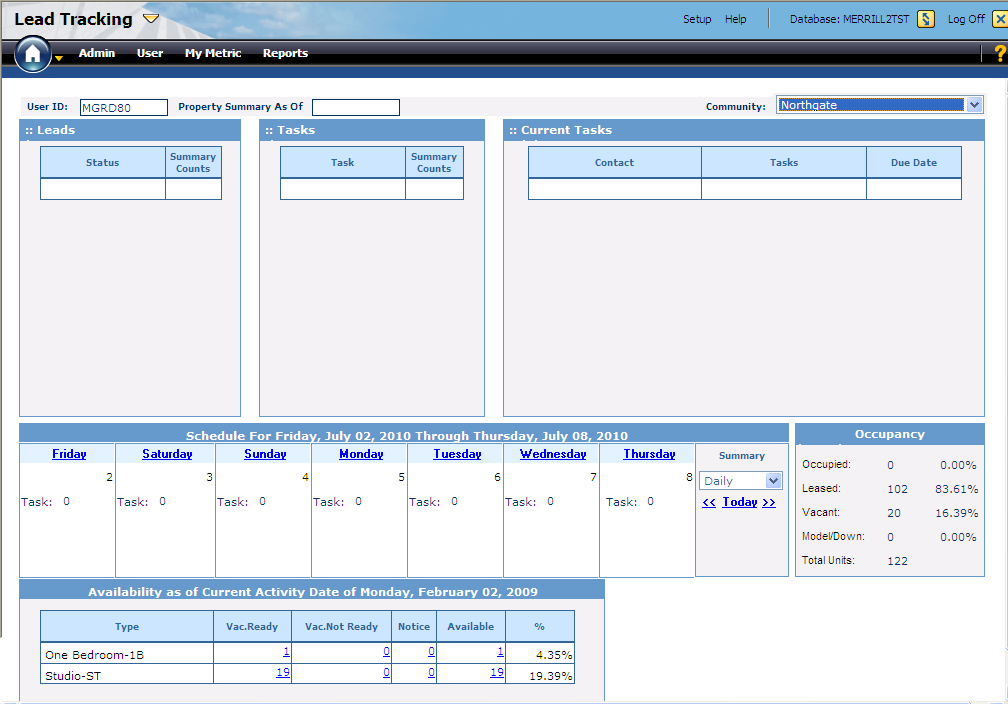This screenshot has width=1008, height=704.
Task: Click Available 19 for Studio-ST
Action: (x=497, y=672)
